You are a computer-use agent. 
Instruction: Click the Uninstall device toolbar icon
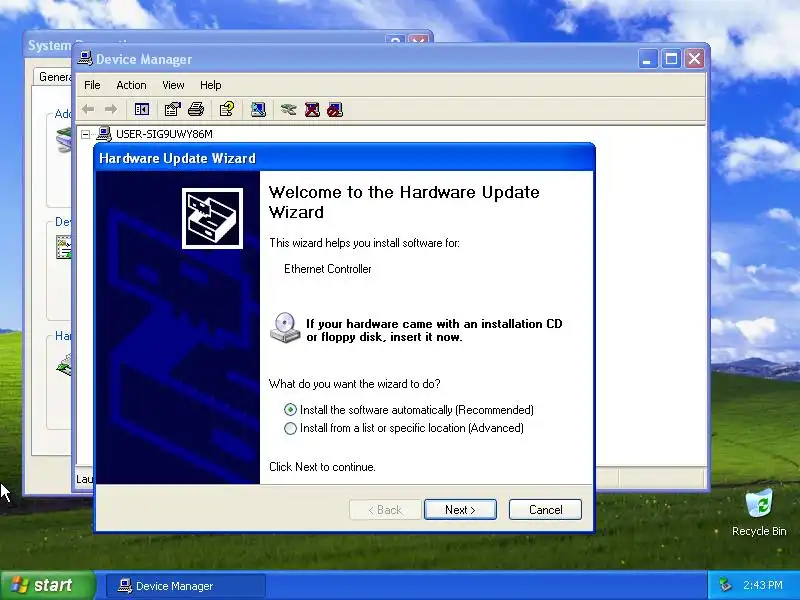(312, 109)
